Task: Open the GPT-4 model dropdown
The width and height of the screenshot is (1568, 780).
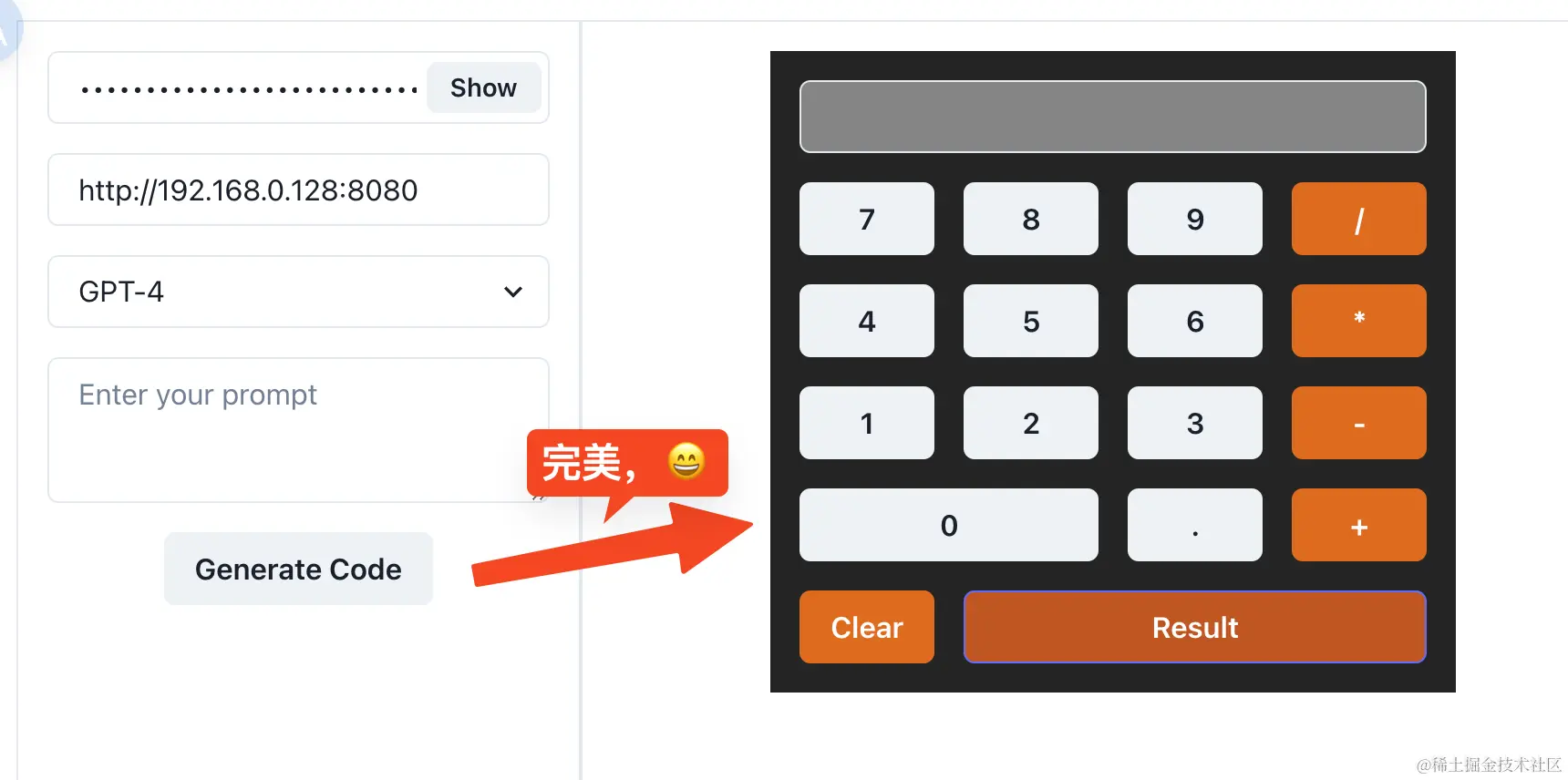Action: coord(298,292)
